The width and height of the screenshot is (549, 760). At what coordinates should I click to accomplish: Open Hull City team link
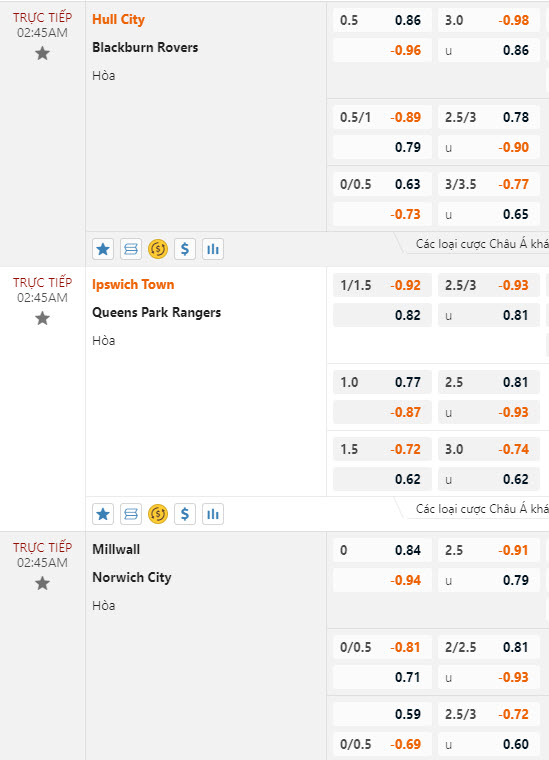click(119, 20)
